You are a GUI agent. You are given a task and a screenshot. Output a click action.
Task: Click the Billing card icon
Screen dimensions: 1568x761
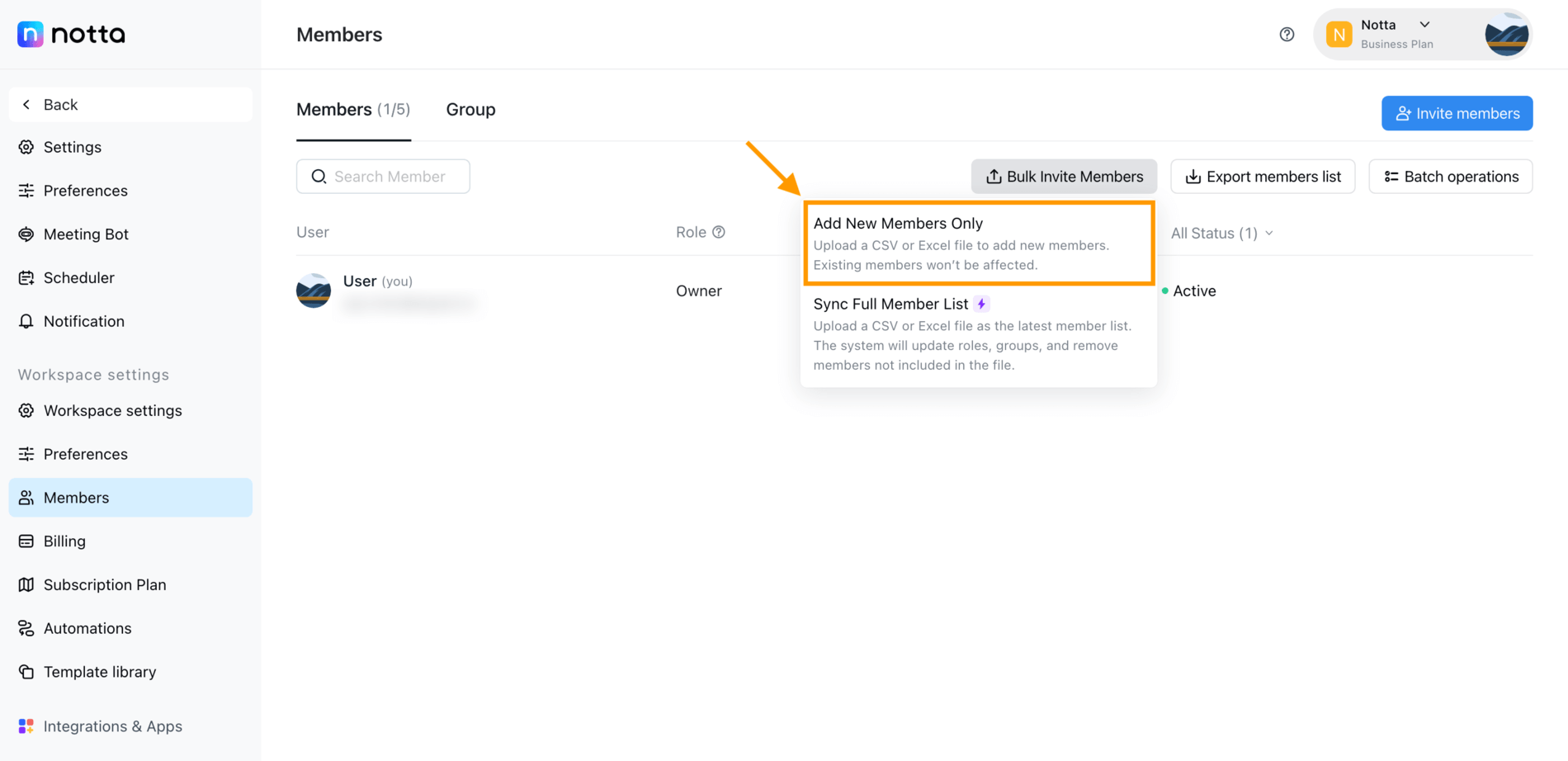(x=26, y=541)
